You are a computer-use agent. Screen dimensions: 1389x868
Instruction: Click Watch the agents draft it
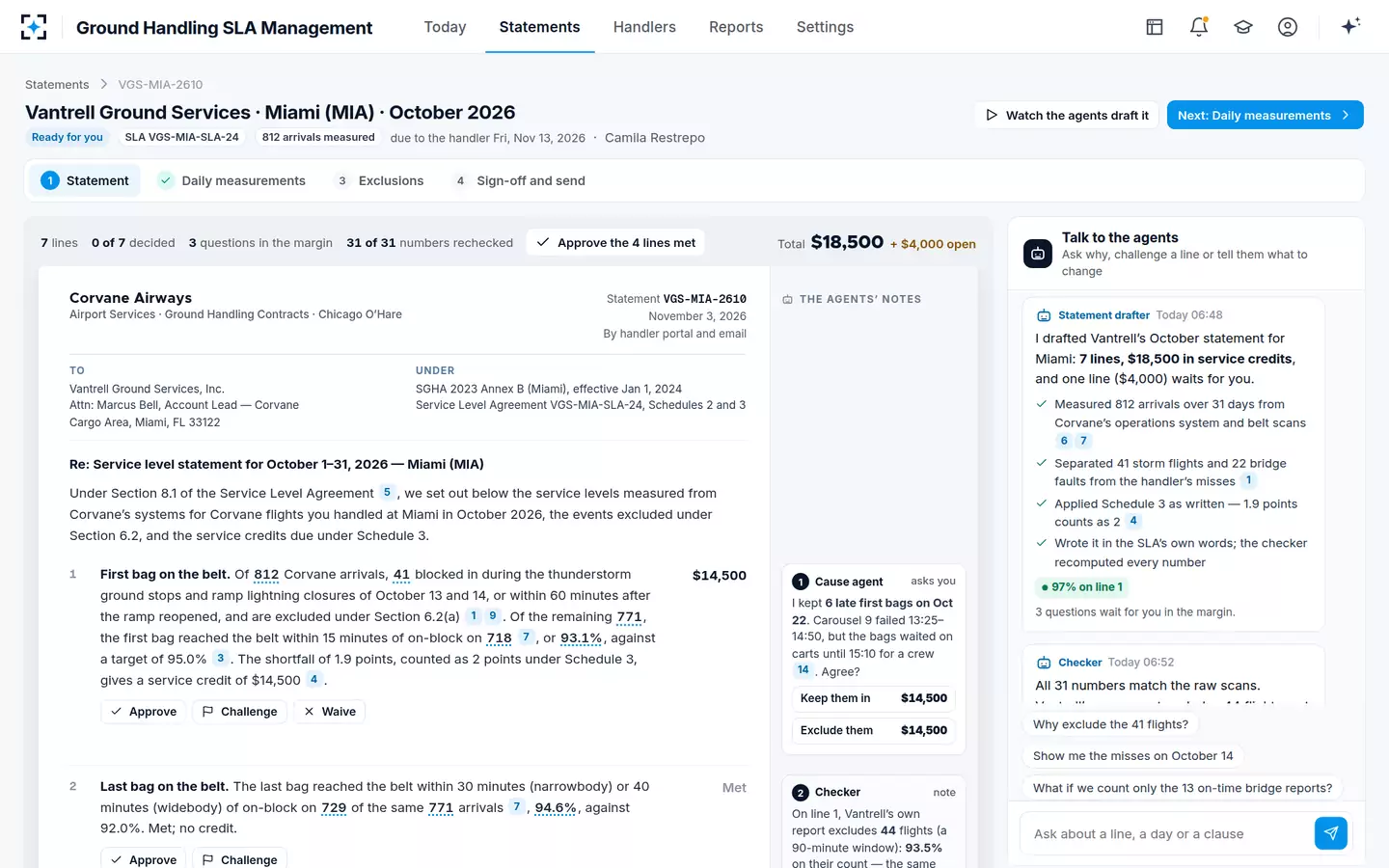(1067, 115)
